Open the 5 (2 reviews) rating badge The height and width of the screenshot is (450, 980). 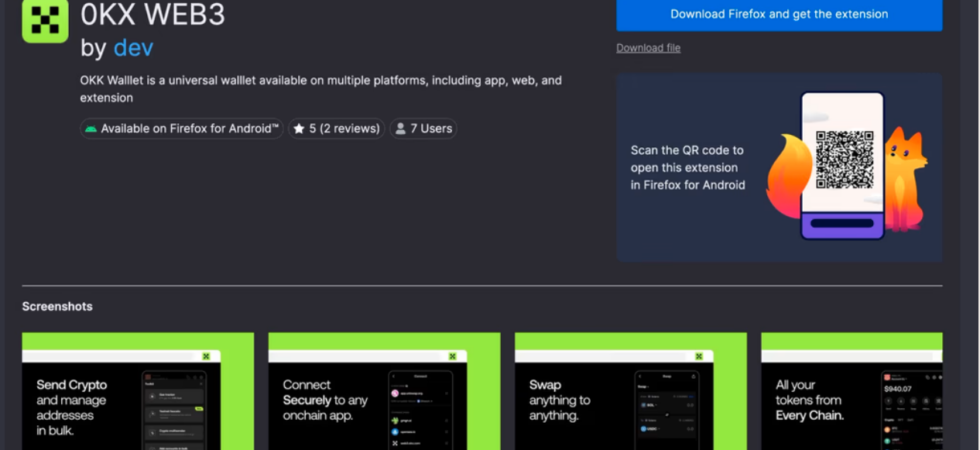pos(336,129)
